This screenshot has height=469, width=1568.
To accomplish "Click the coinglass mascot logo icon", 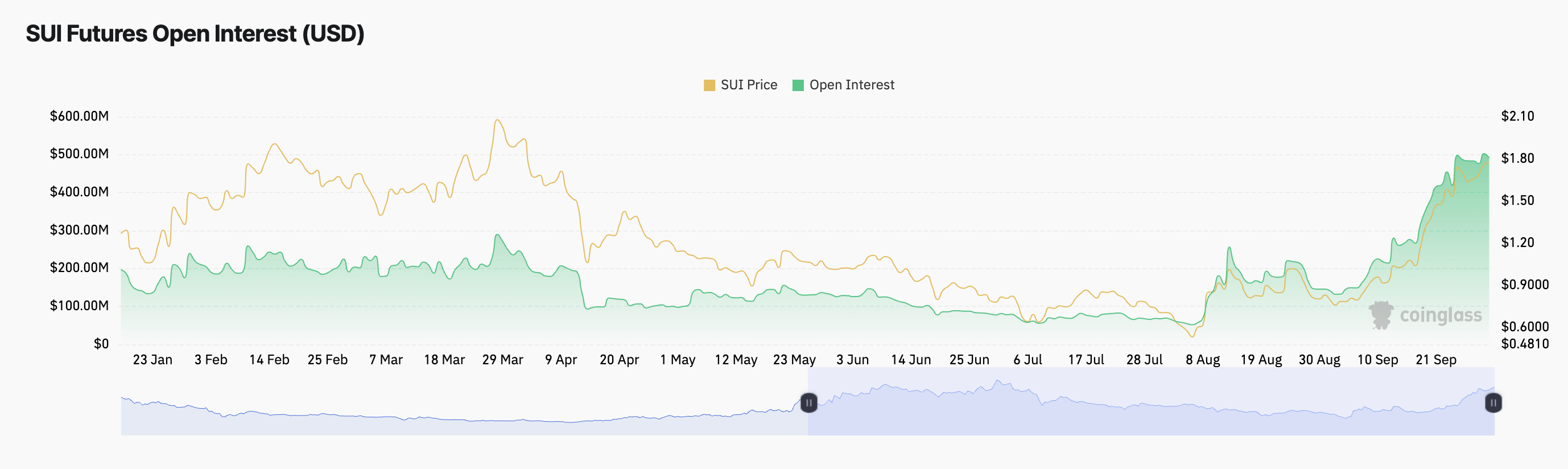I will click(1381, 315).
